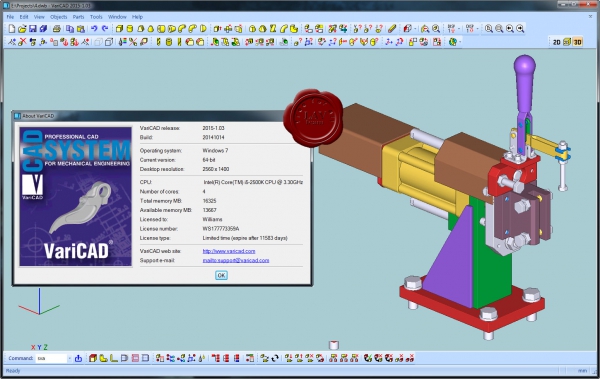Click the VariCAD splash image in About dialog
The height and width of the screenshot is (379, 600).
pos(76,197)
